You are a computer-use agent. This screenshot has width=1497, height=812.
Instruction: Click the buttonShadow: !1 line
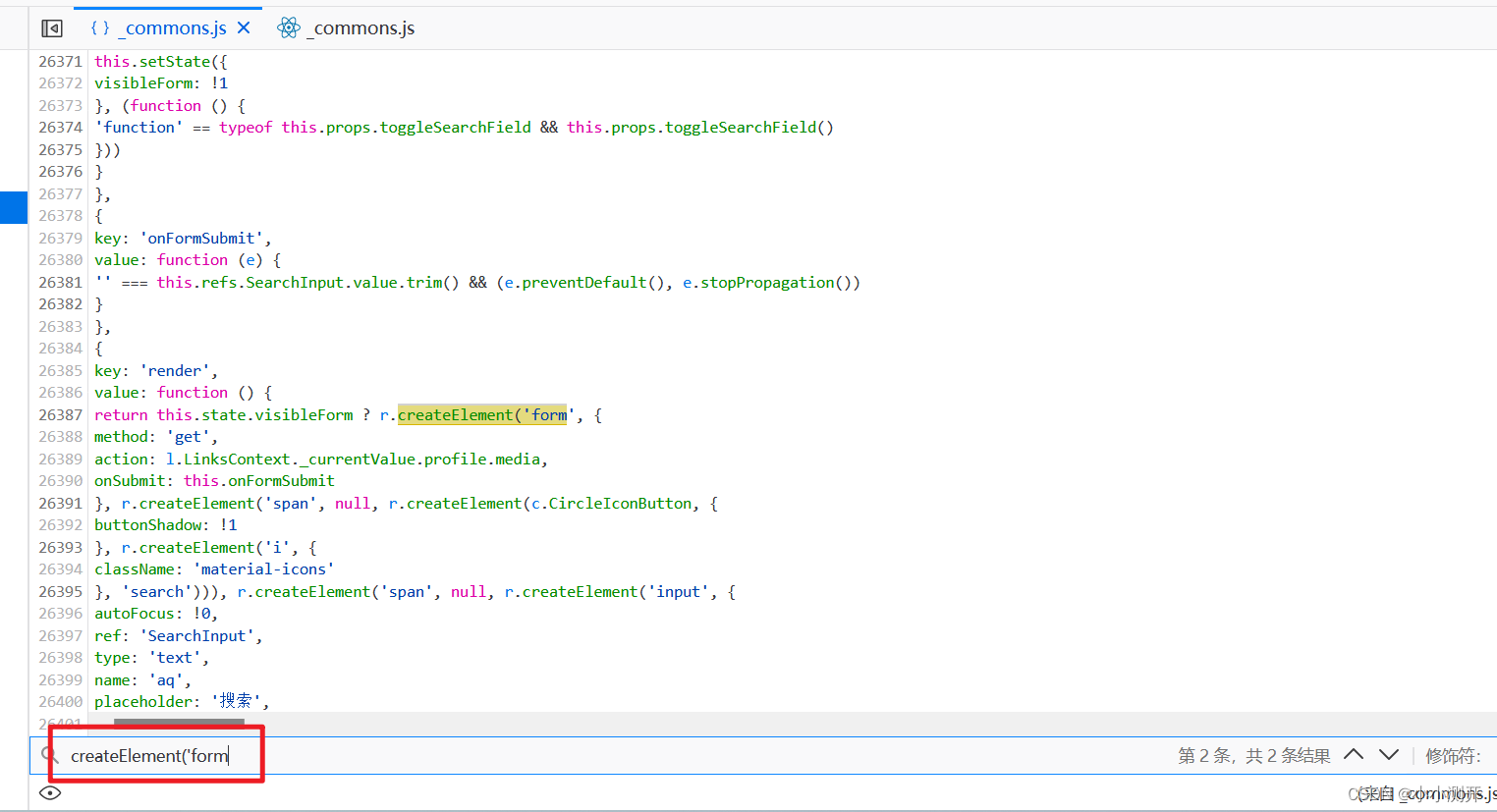coord(165,524)
